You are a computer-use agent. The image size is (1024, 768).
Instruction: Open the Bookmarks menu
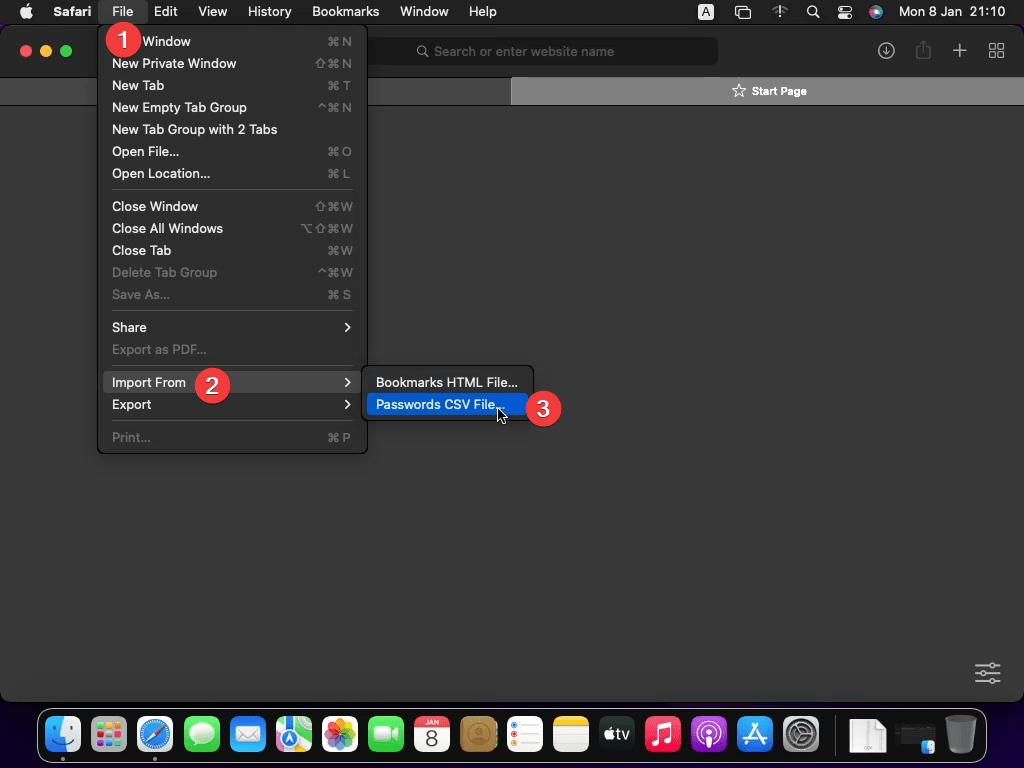coord(345,12)
